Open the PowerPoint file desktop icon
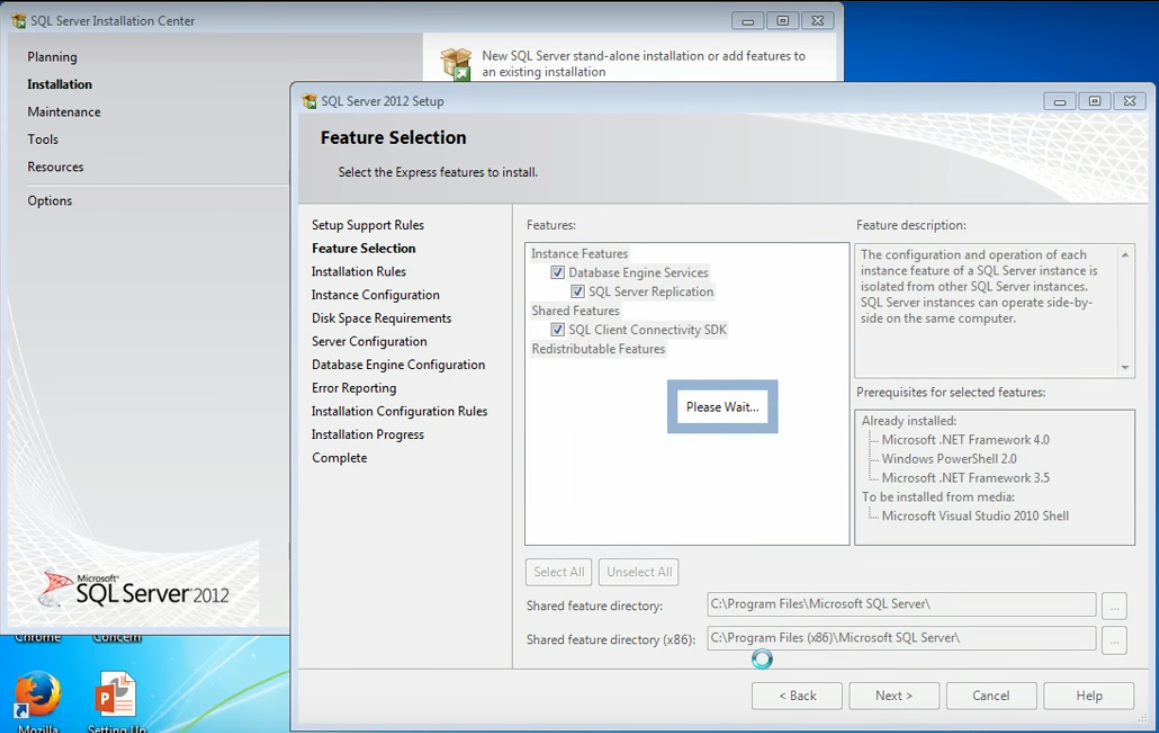 pyautogui.click(x=115, y=694)
